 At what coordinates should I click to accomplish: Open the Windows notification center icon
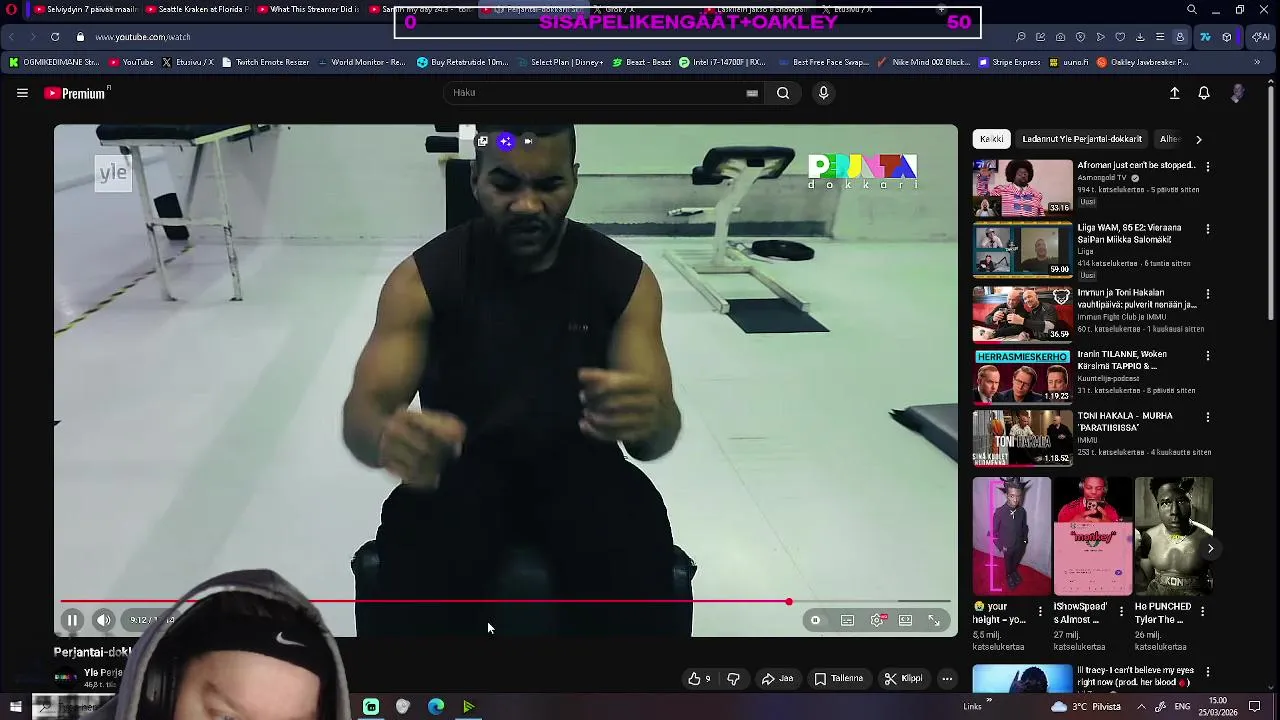1255,707
